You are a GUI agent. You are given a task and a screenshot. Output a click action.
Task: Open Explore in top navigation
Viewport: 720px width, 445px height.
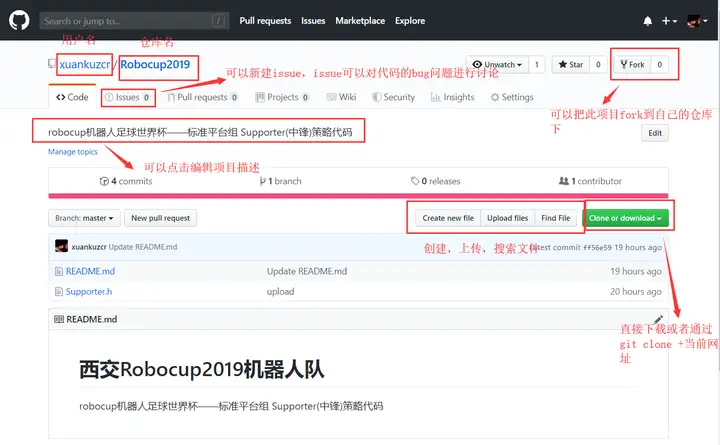click(x=410, y=21)
